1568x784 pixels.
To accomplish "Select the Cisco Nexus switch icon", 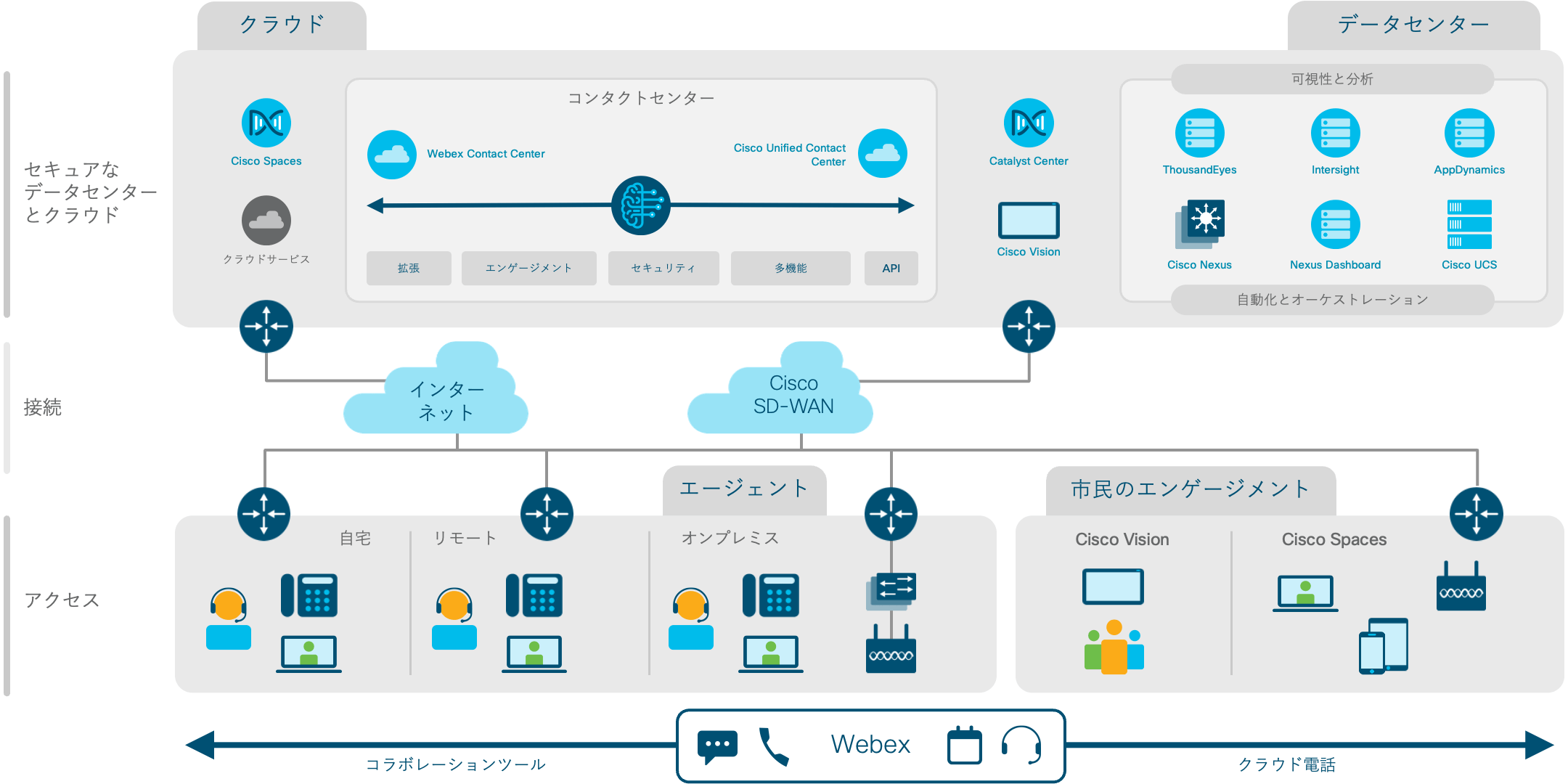I will coord(1200,224).
